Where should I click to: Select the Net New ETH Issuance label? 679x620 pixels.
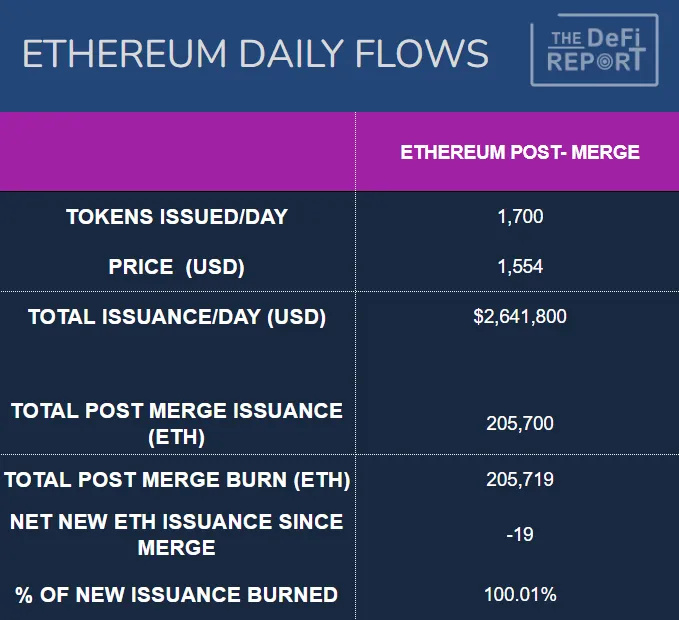pos(176,534)
